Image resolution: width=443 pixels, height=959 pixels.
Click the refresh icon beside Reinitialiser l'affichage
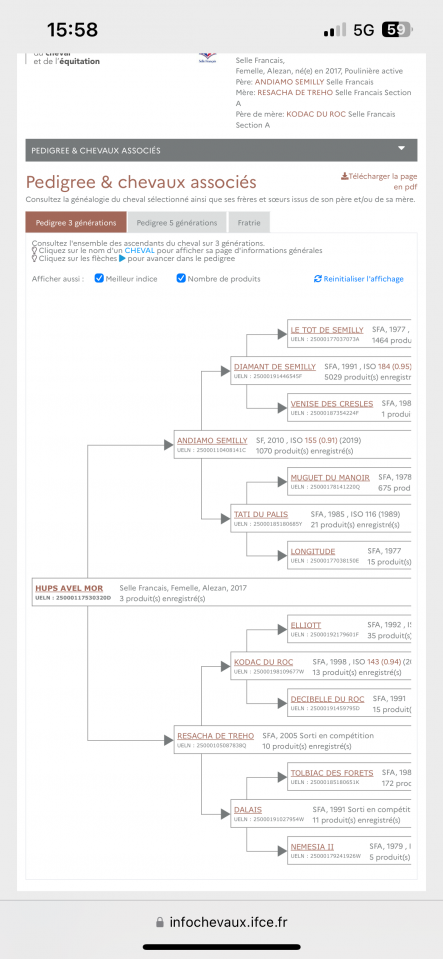click(x=318, y=279)
